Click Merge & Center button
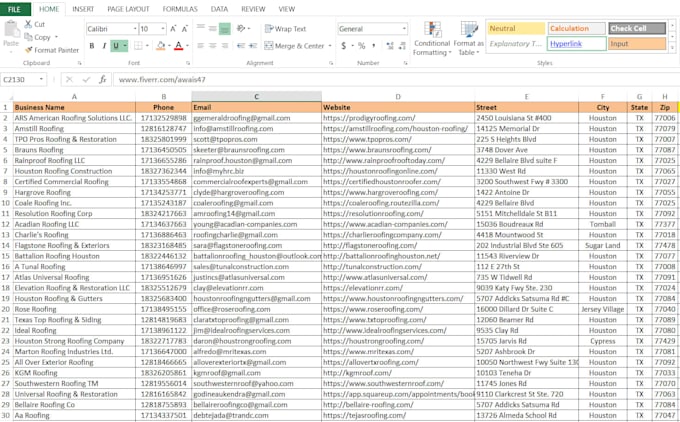The width and height of the screenshot is (680, 422). click(x=294, y=46)
